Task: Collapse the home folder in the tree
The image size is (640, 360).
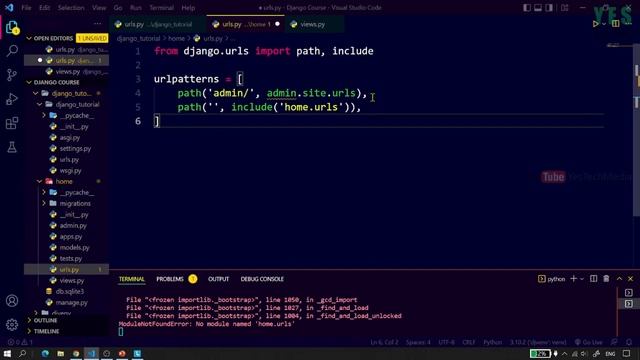Action: (40, 181)
